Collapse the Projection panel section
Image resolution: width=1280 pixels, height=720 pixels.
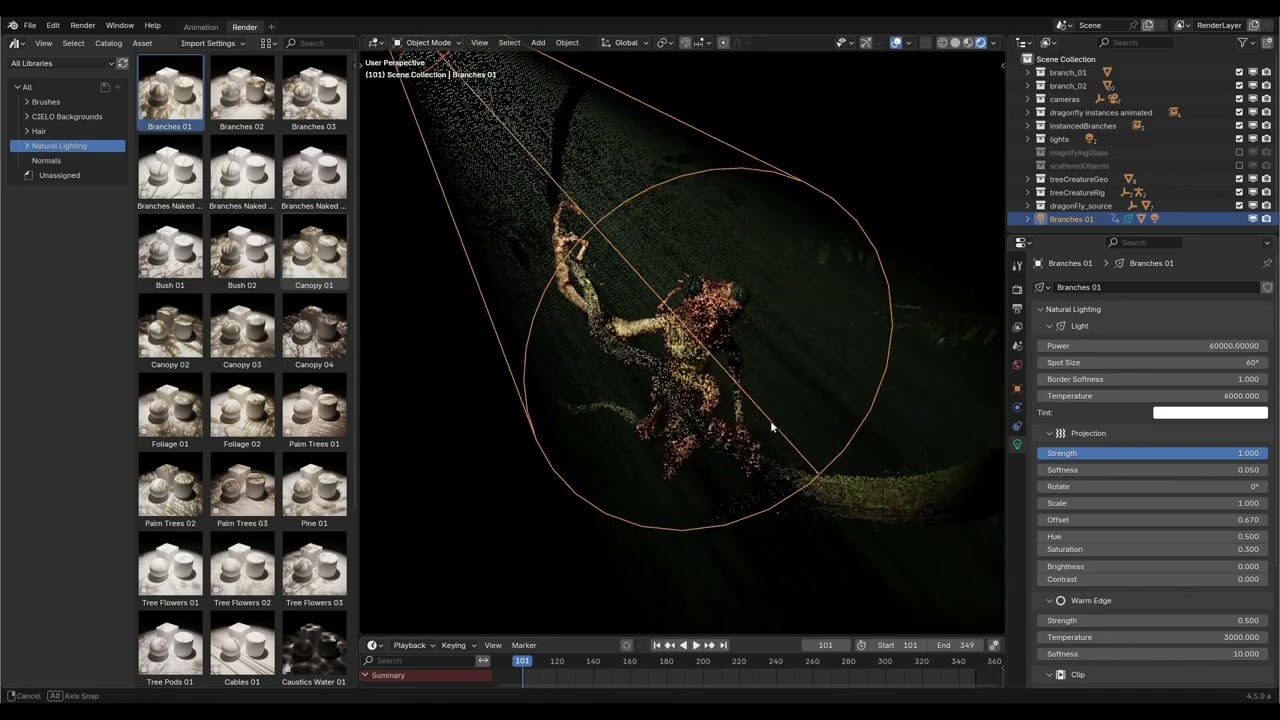pyautogui.click(x=1049, y=433)
